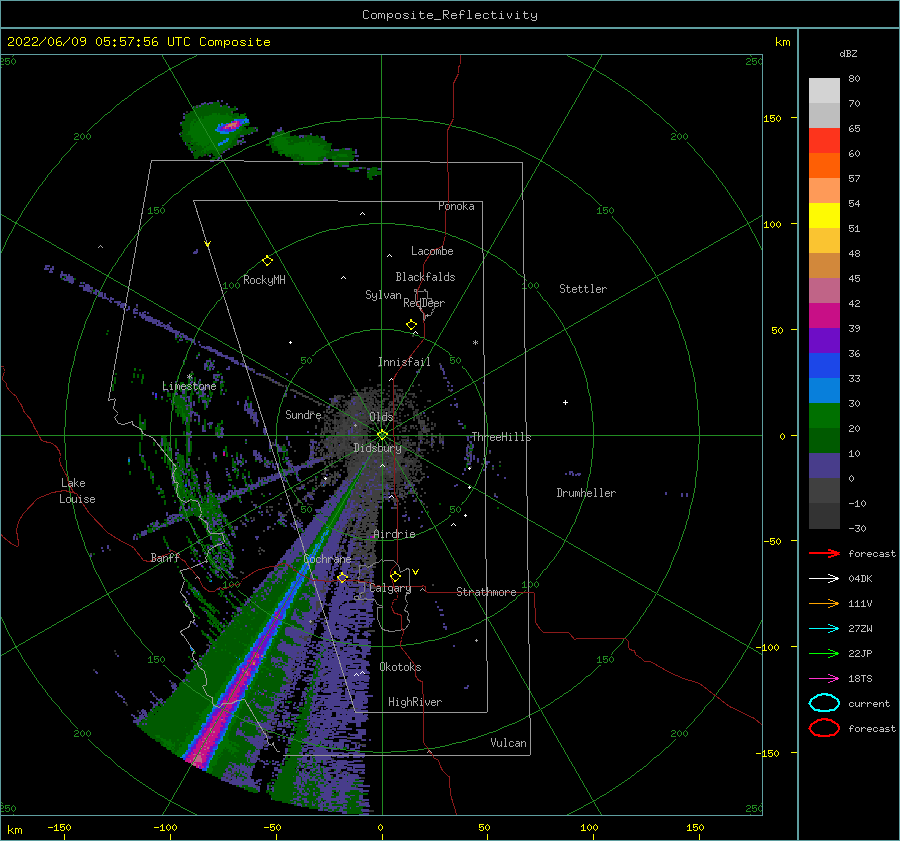
Task: Click the legend value -30
Action: tap(857, 529)
